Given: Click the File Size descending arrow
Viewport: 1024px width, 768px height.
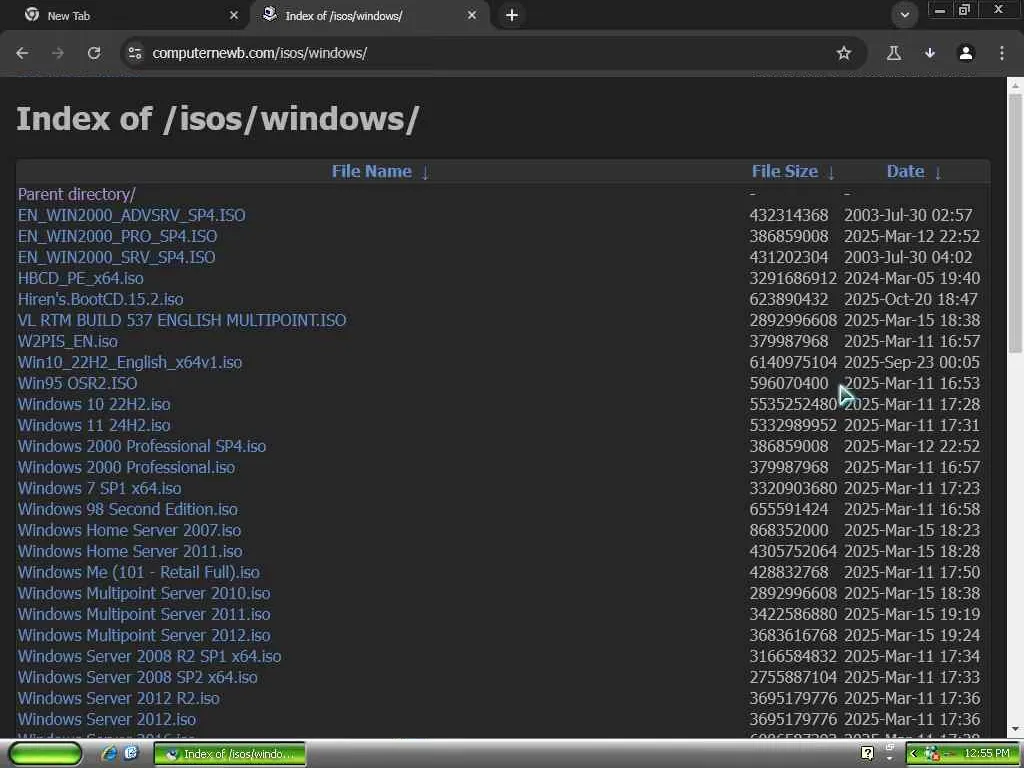Looking at the screenshot, I should point(831,172).
